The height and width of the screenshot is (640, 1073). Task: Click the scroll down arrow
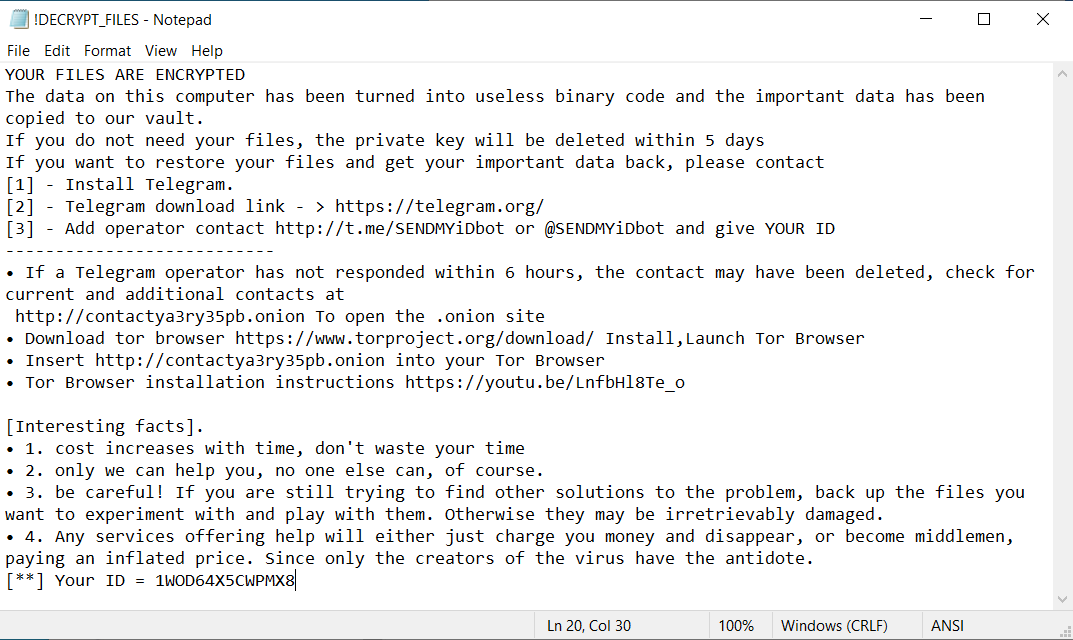[x=1063, y=599]
